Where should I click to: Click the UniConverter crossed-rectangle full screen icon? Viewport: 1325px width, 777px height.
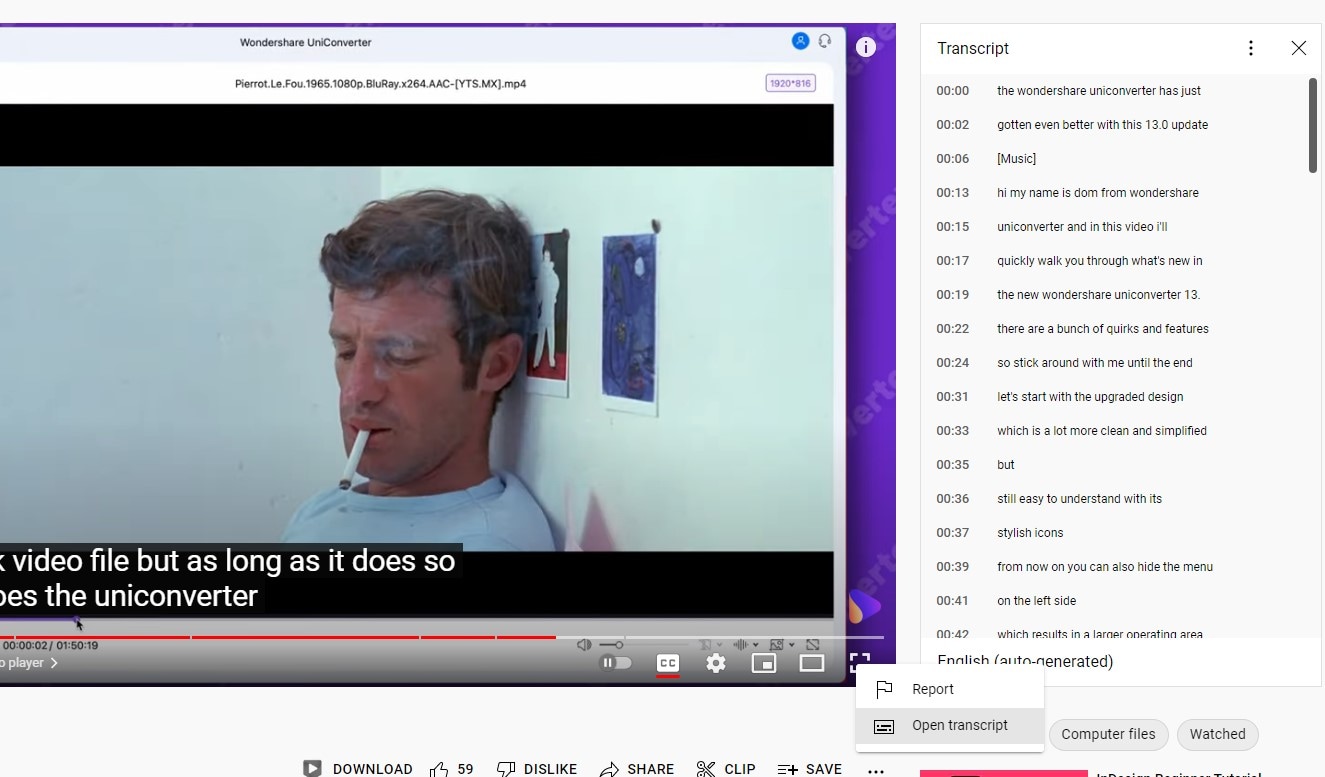(x=813, y=645)
